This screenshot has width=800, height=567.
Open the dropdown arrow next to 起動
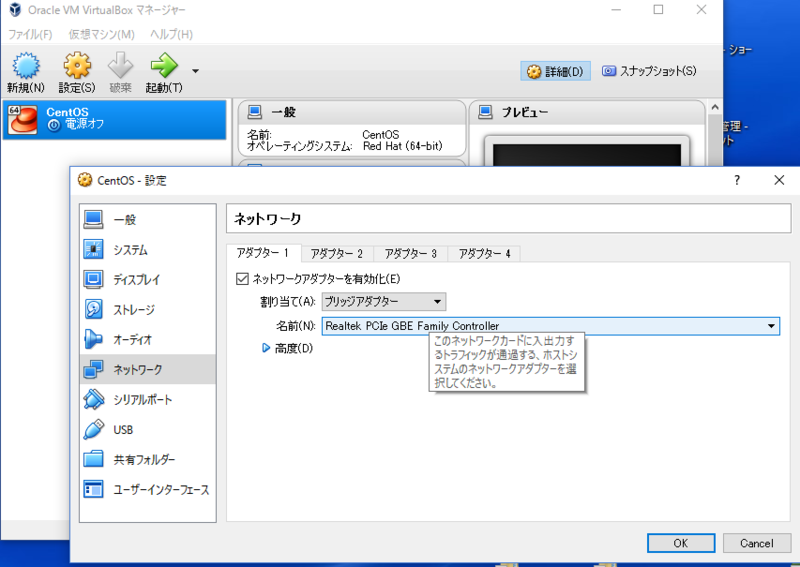pos(195,71)
